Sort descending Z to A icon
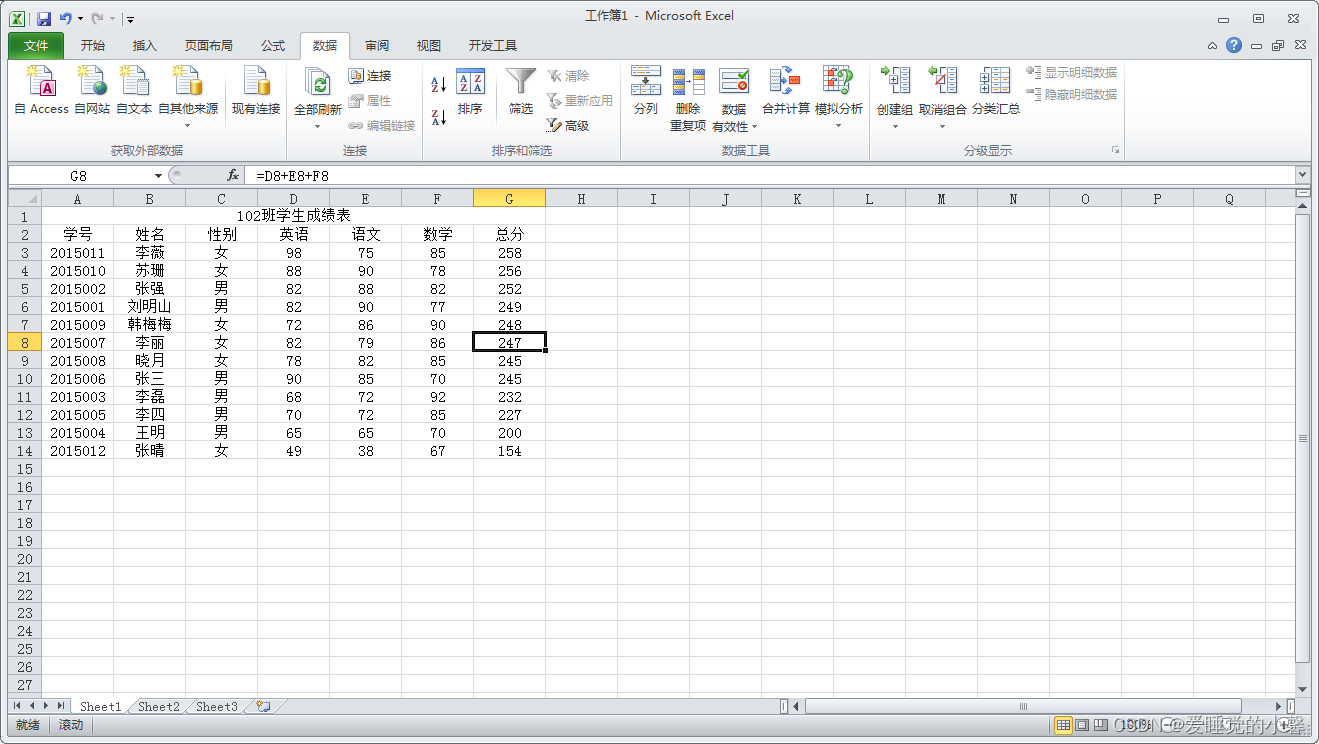 click(438, 117)
